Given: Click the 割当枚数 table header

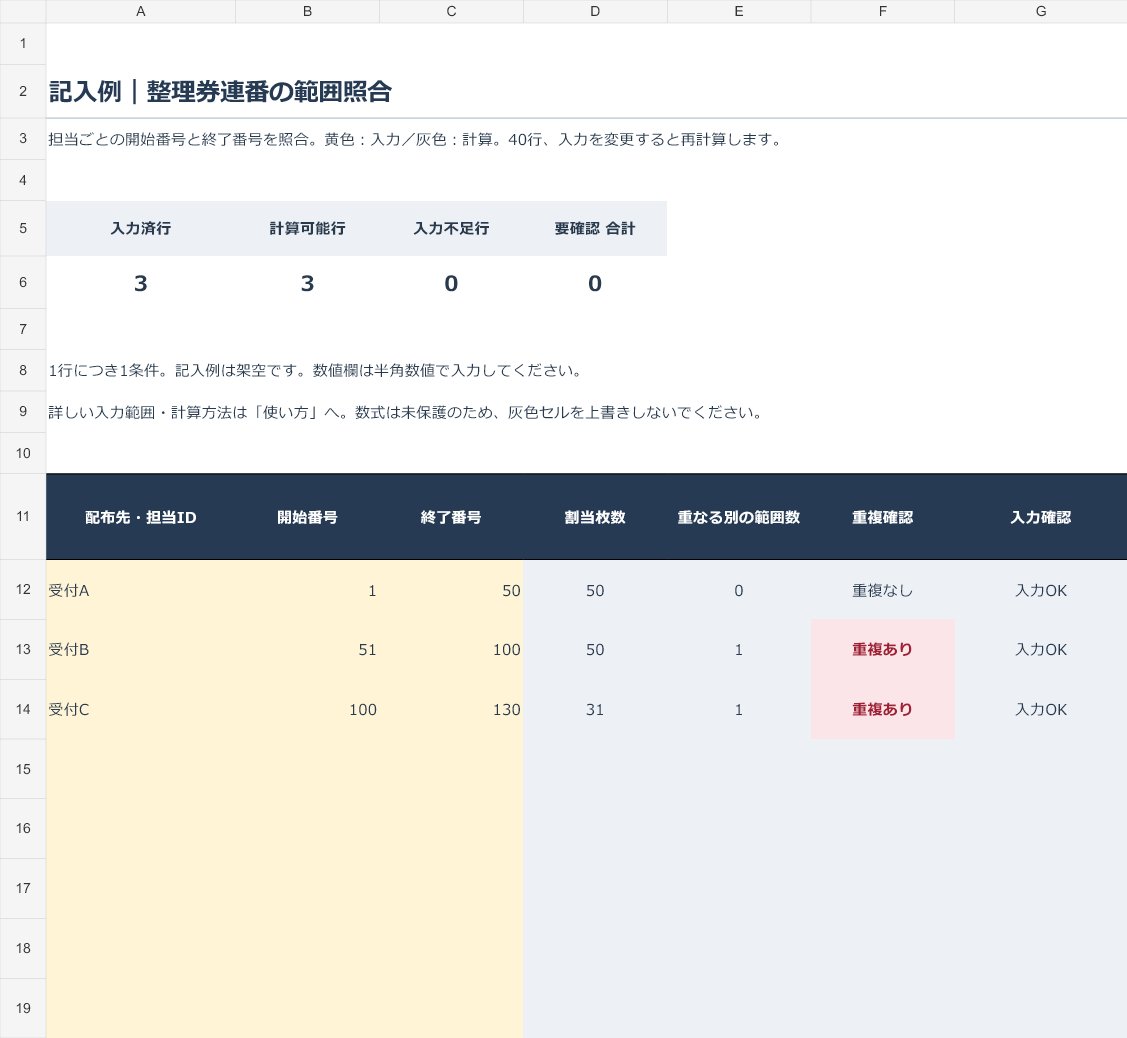Looking at the screenshot, I should pos(595,518).
